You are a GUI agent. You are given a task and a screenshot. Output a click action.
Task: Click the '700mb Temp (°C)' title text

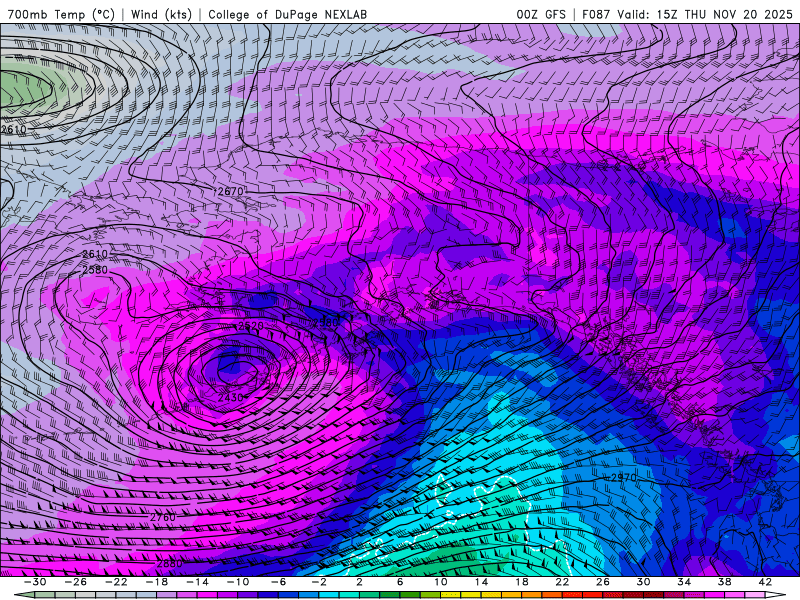[61, 14]
